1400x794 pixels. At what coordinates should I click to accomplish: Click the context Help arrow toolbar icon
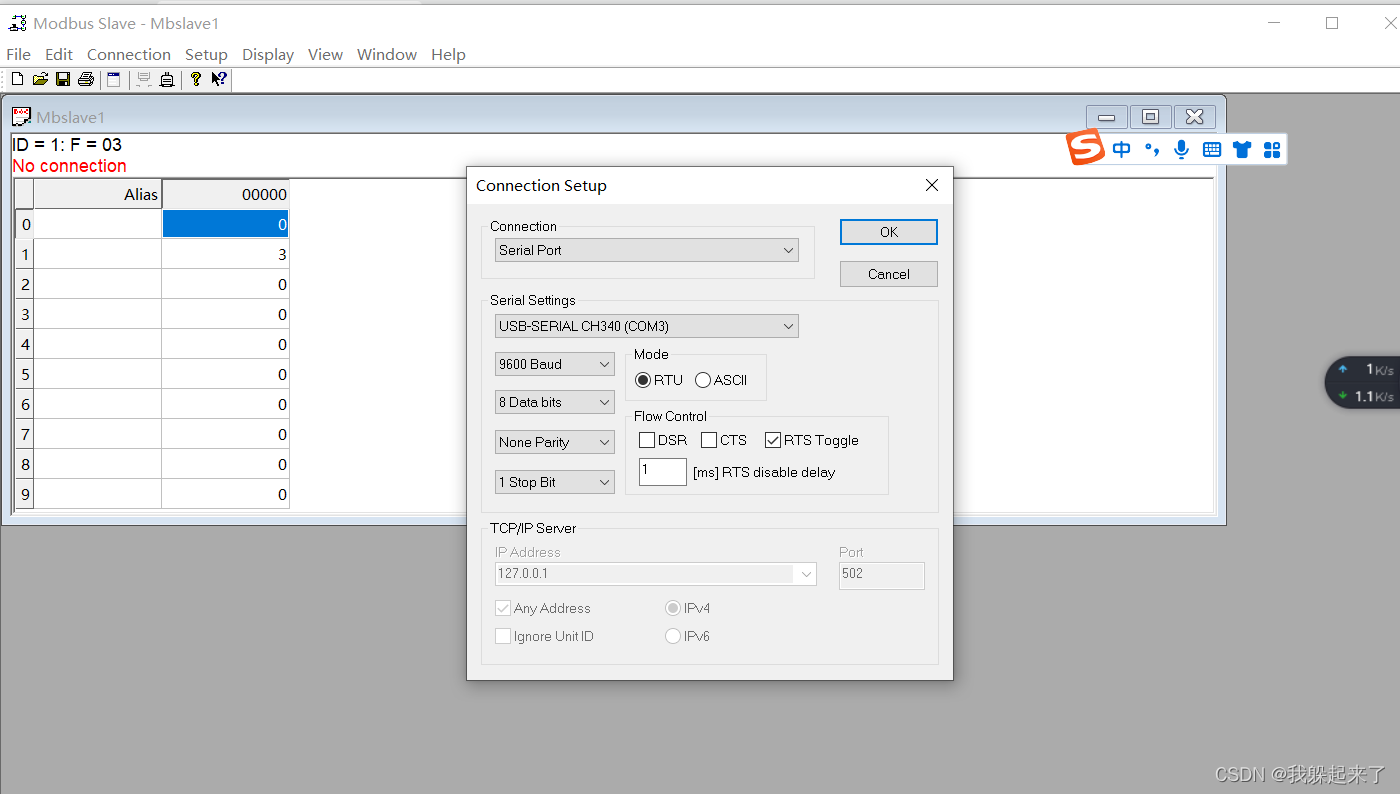(x=219, y=79)
